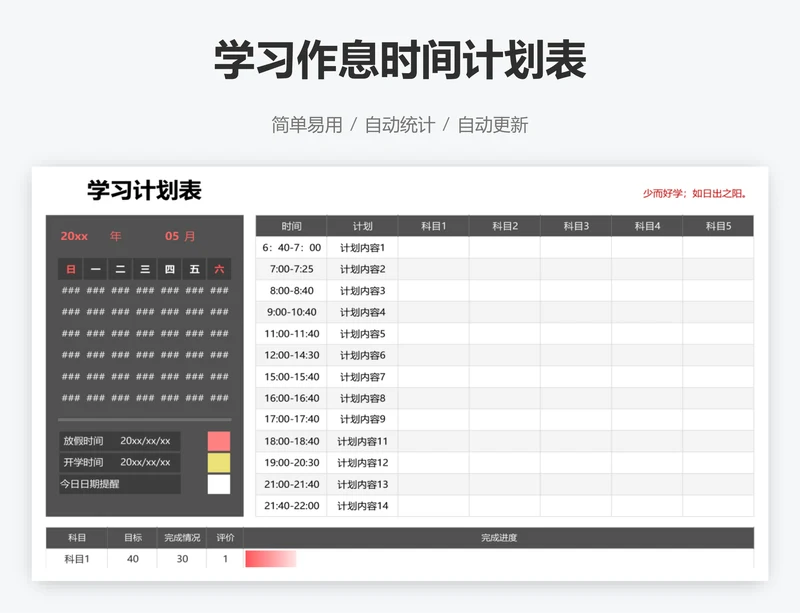This screenshot has width=800, height=613.
Task: Select the 计划内容3 cell
Action: (x=362, y=291)
